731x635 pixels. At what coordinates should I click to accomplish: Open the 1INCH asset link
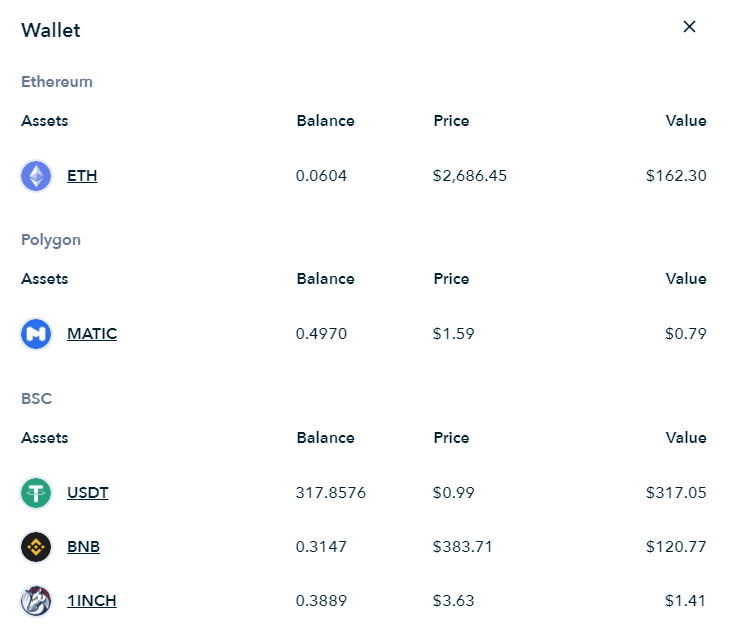pyautogui.click(x=92, y=600)
